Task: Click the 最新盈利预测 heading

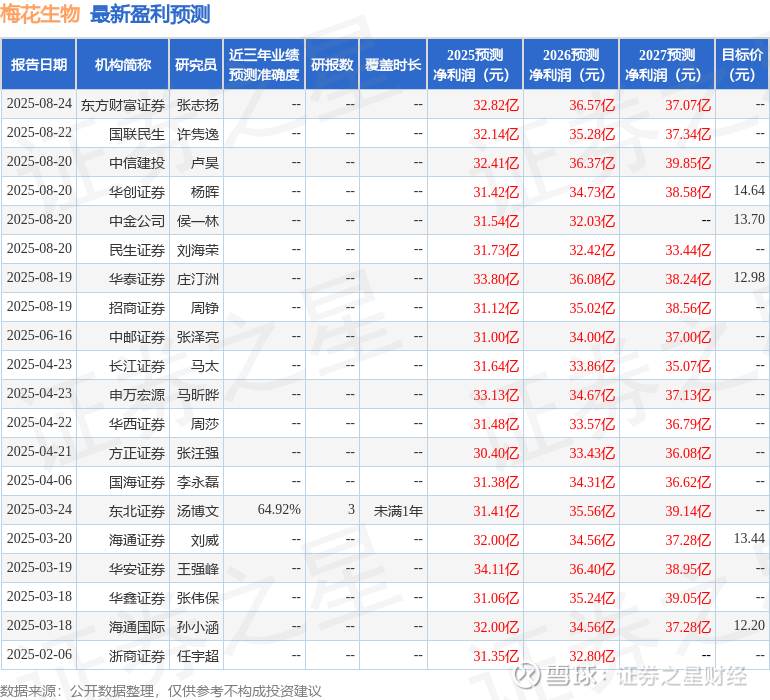Action: click(x=150, y=14)
